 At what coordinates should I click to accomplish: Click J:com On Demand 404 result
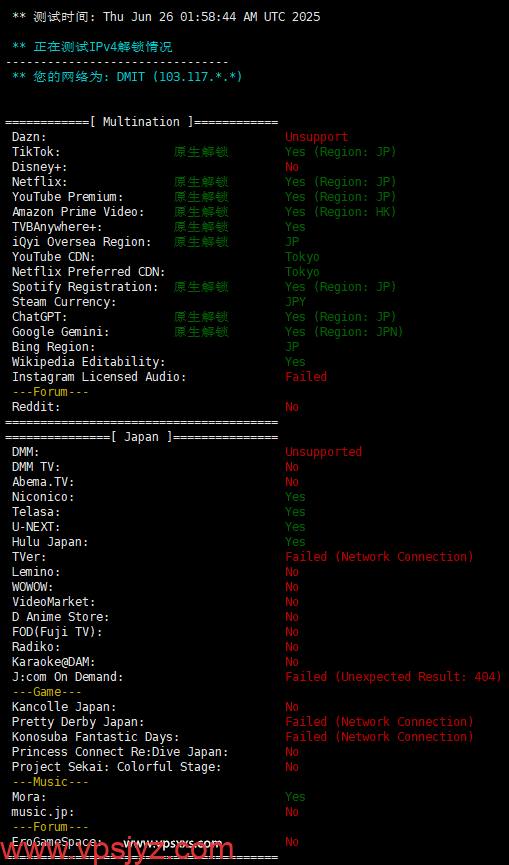click(394, 677)
